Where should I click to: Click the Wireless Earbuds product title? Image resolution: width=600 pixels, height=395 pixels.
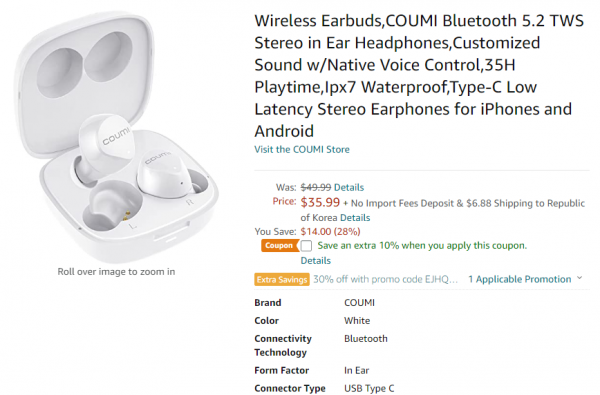pos(419,76)
